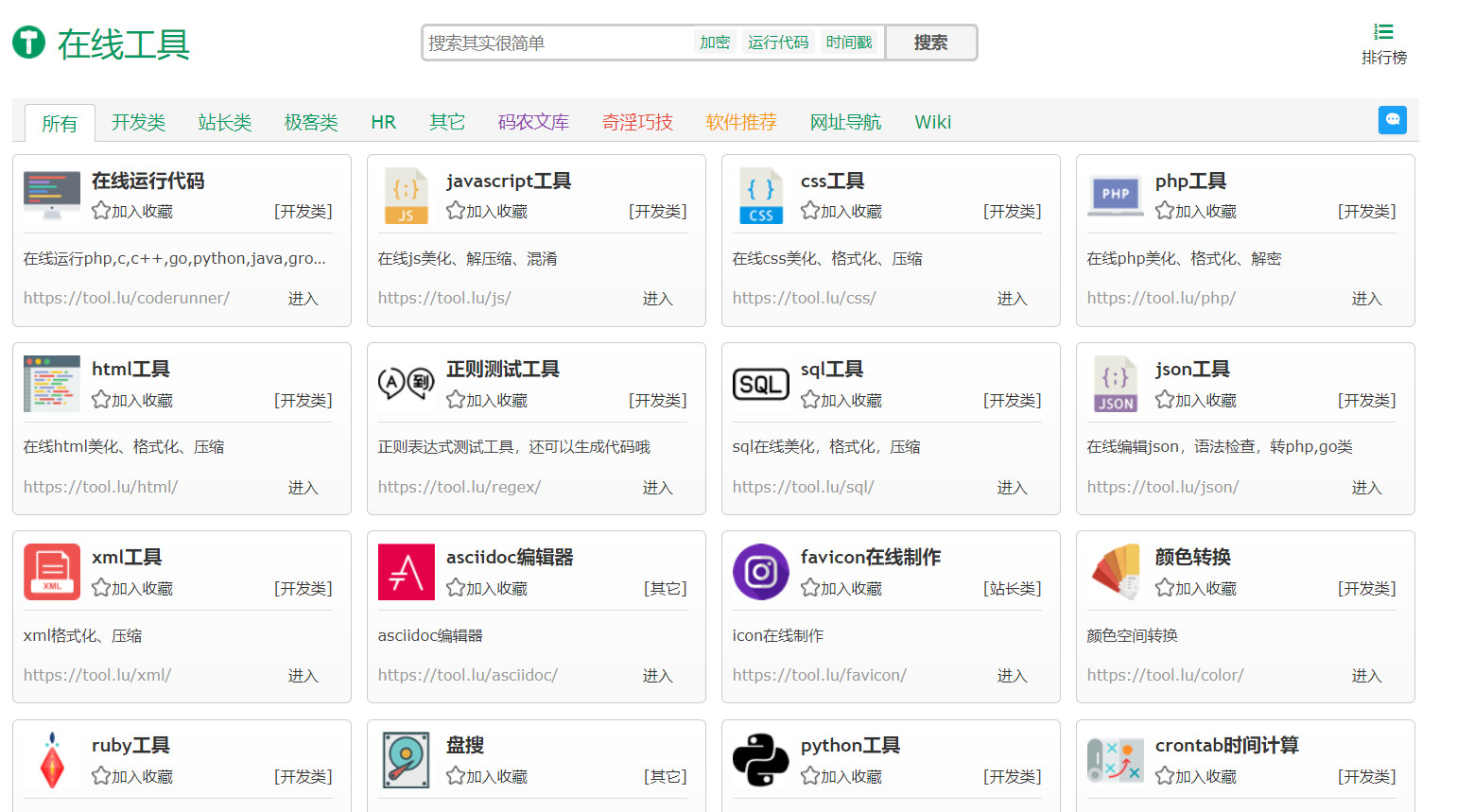Click the https://tool.lu/color/ URL

pos(1165,675)
